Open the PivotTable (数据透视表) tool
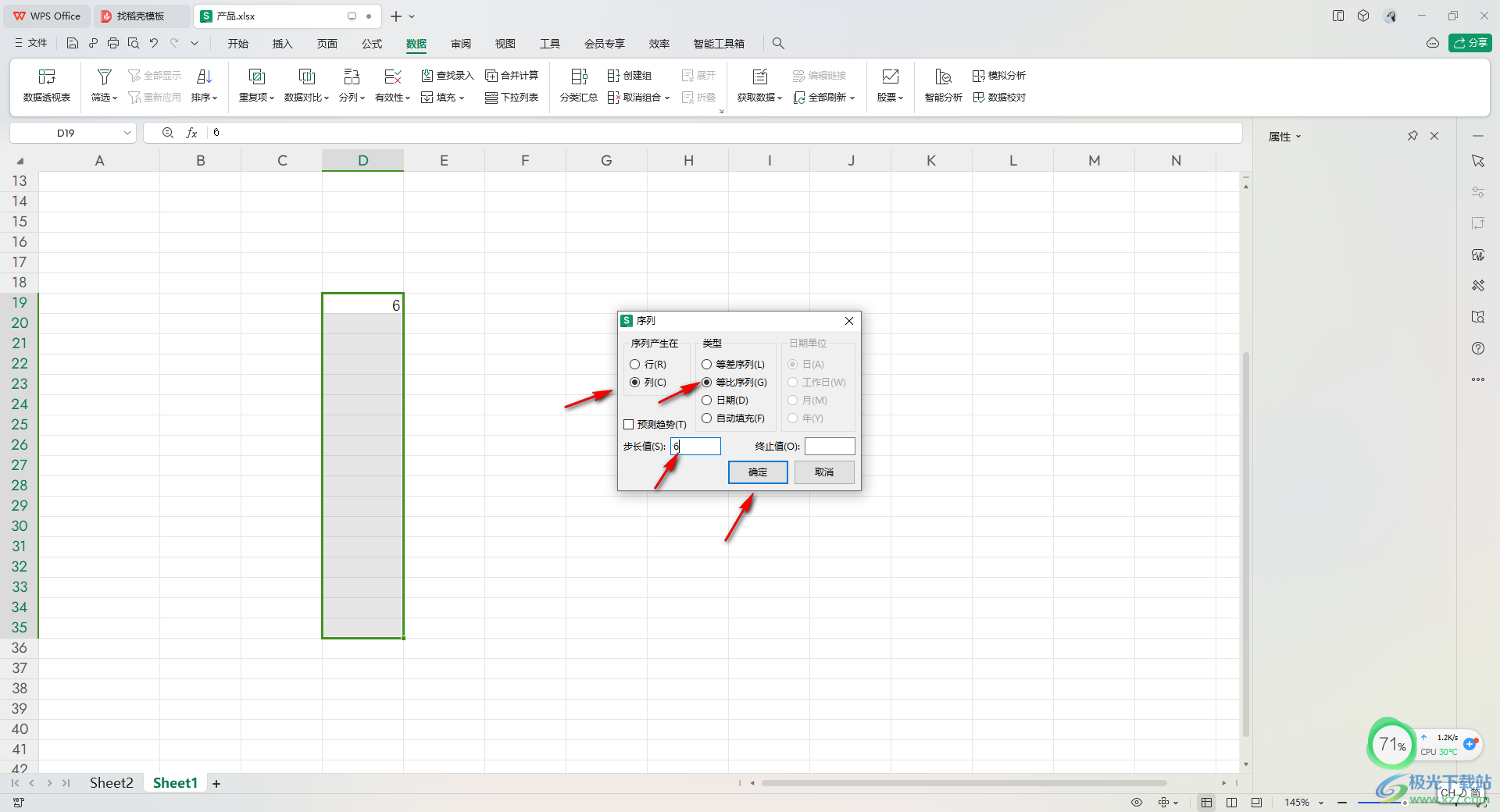The height and width of the screenshot is (812, 1500). [47, 85]
